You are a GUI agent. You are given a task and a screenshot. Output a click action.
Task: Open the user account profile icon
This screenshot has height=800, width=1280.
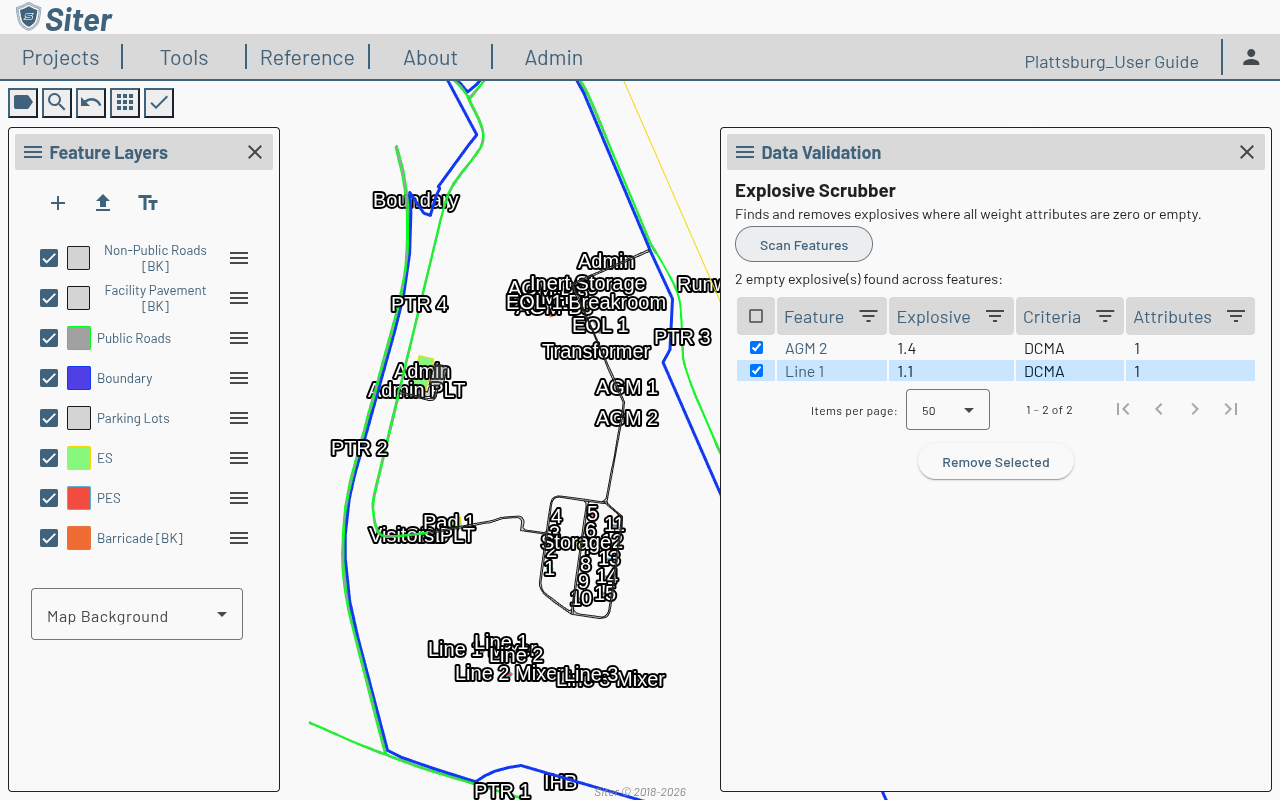click(x=1251, y=57)
